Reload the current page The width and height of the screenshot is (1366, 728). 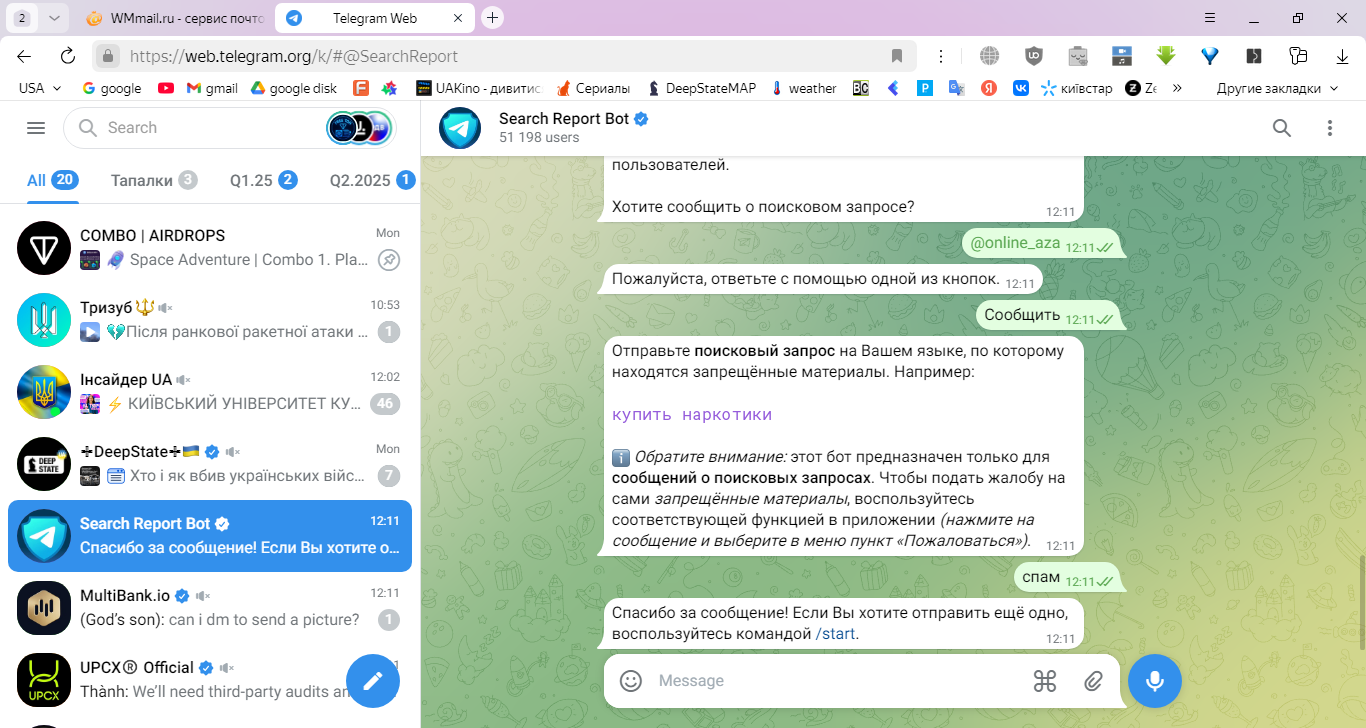[x=68, y=56]
